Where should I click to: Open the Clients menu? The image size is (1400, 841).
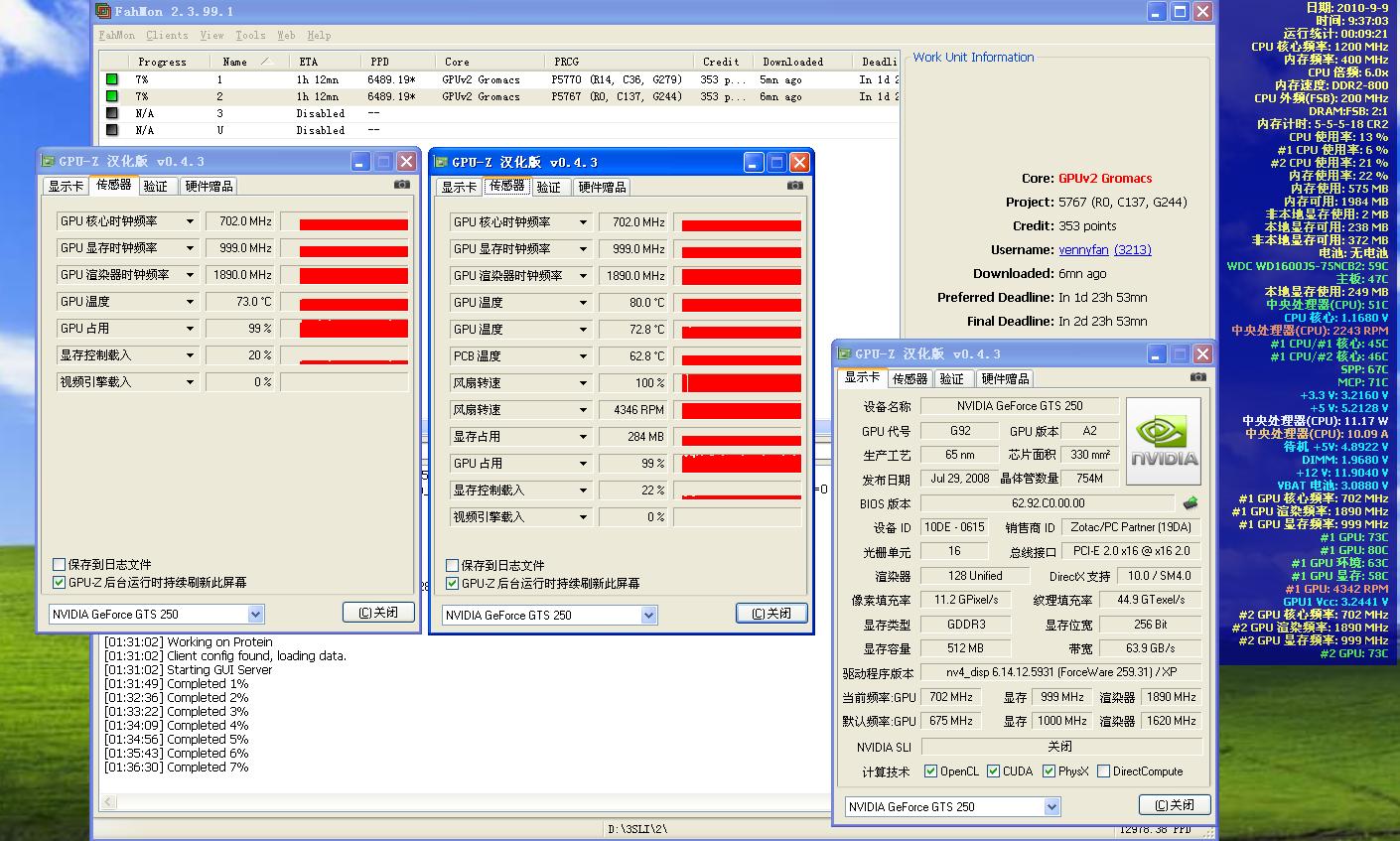167,35
